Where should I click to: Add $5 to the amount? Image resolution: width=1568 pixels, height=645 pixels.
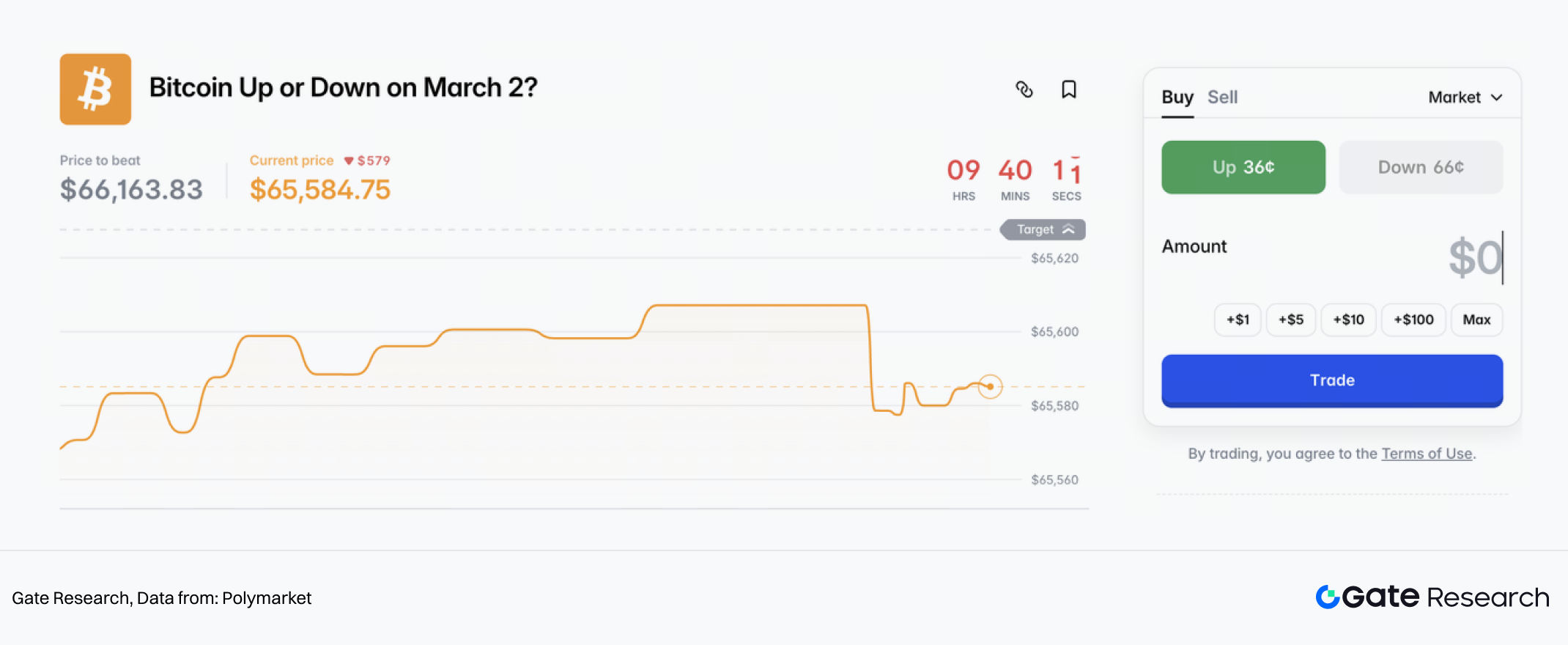[x=1290, y=320]
